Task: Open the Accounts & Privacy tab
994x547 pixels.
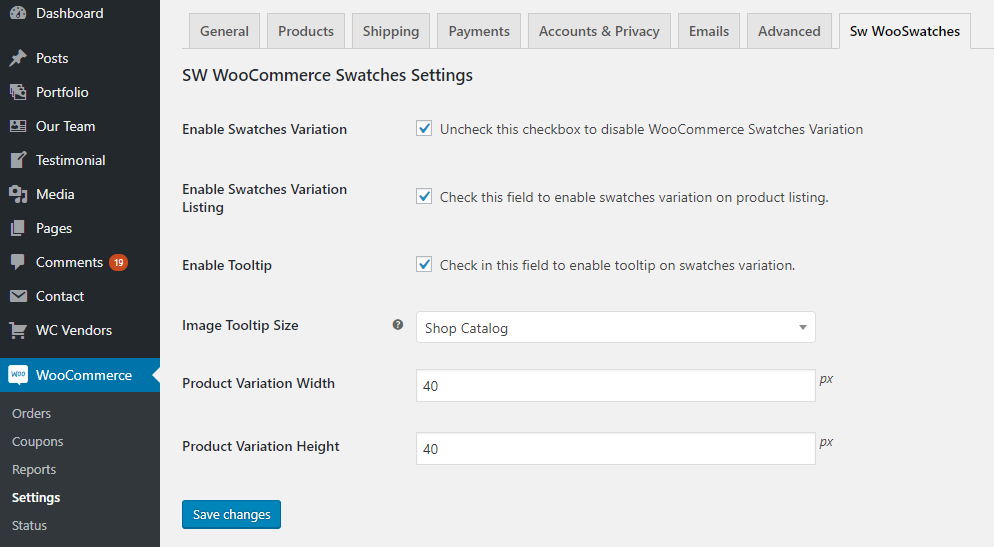Action: coord(599,31)
